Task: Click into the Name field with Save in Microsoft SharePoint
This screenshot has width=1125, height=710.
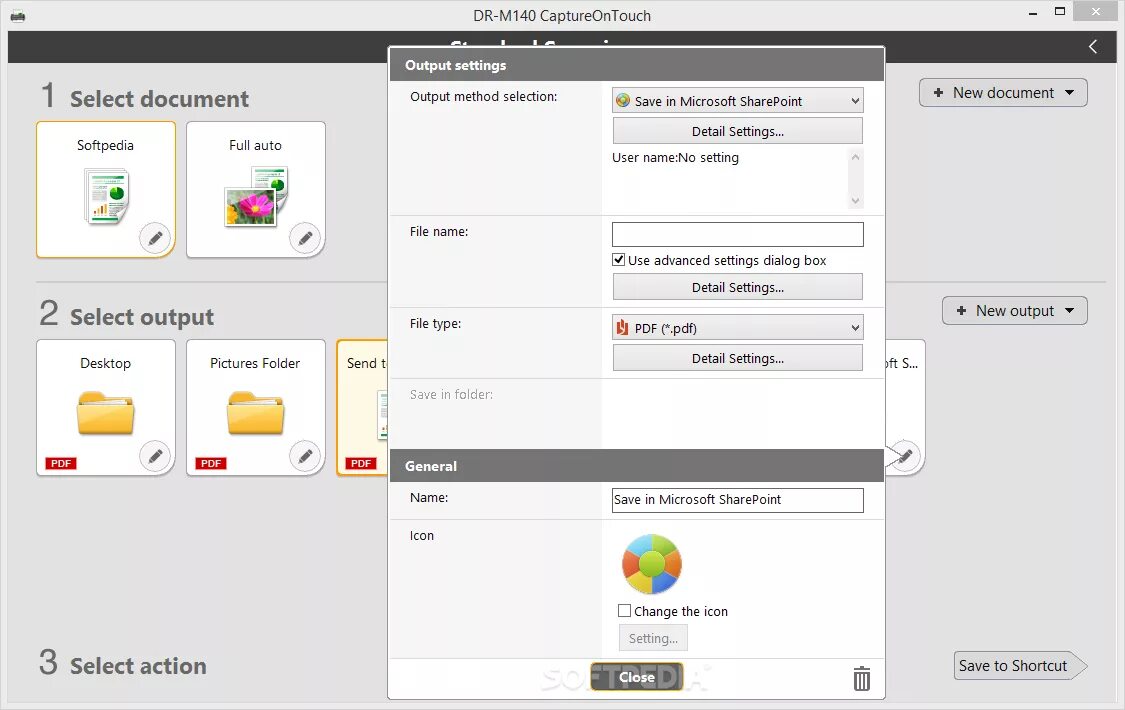Action: click(x=738, y=500)
